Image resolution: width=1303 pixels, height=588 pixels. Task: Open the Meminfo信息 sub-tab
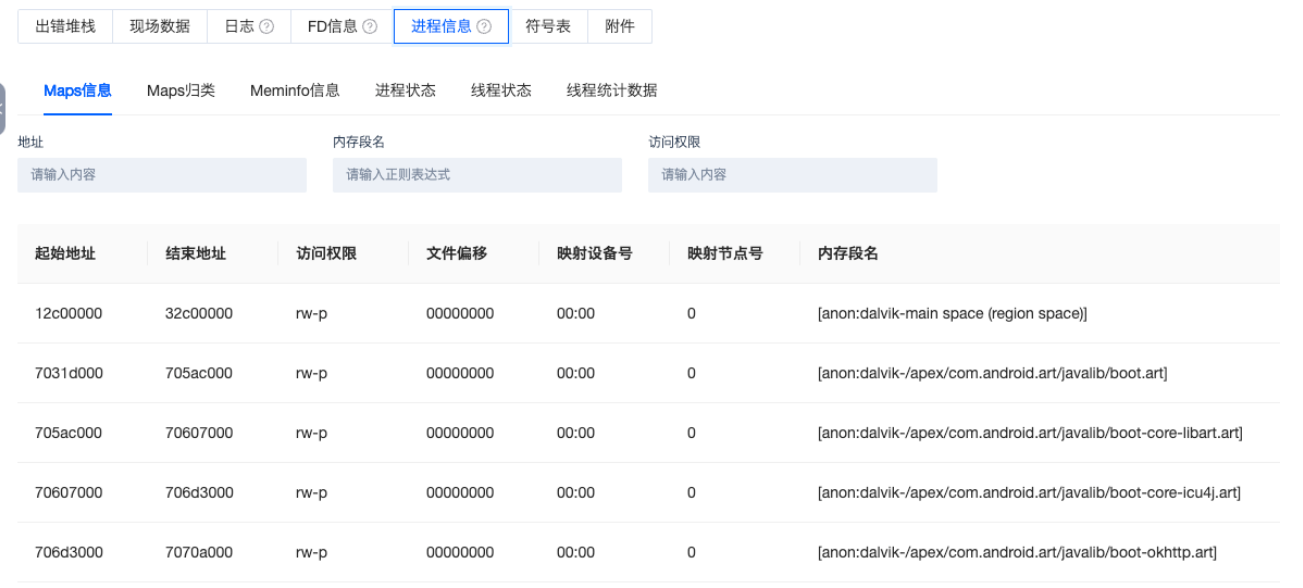(x=295, y=91)
